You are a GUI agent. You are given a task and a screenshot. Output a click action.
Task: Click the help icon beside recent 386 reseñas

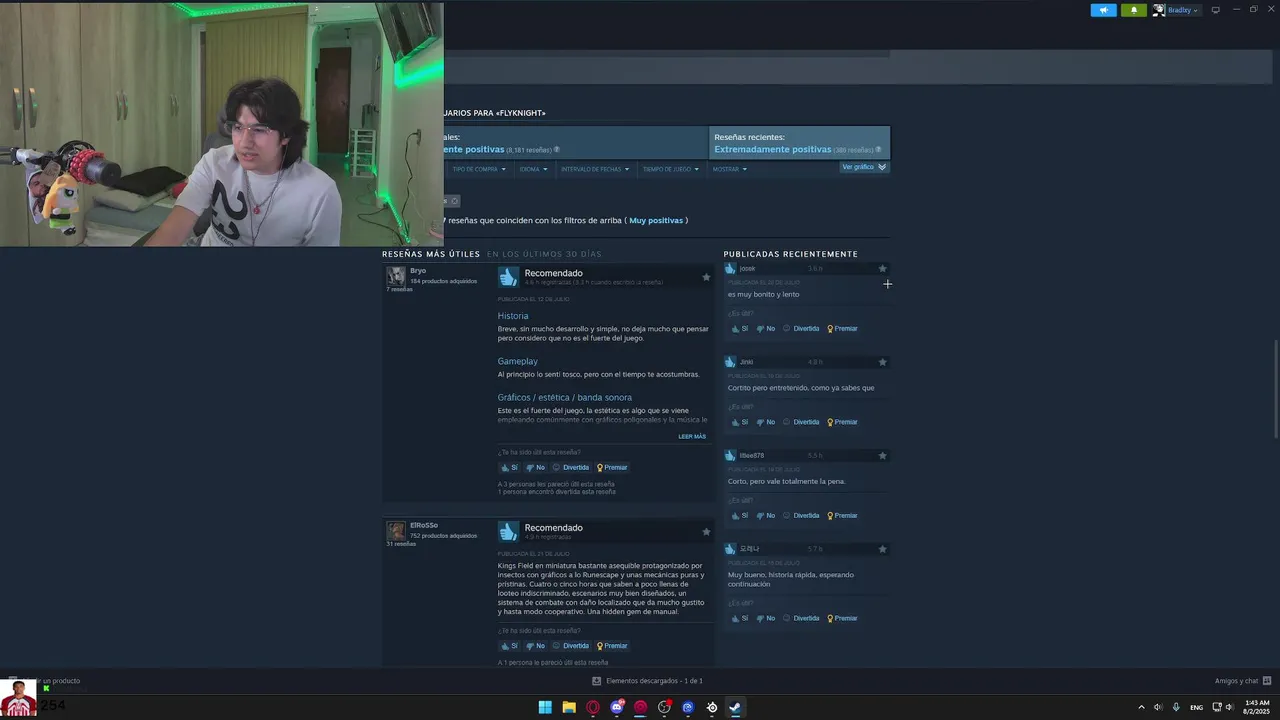coord(878,150)
